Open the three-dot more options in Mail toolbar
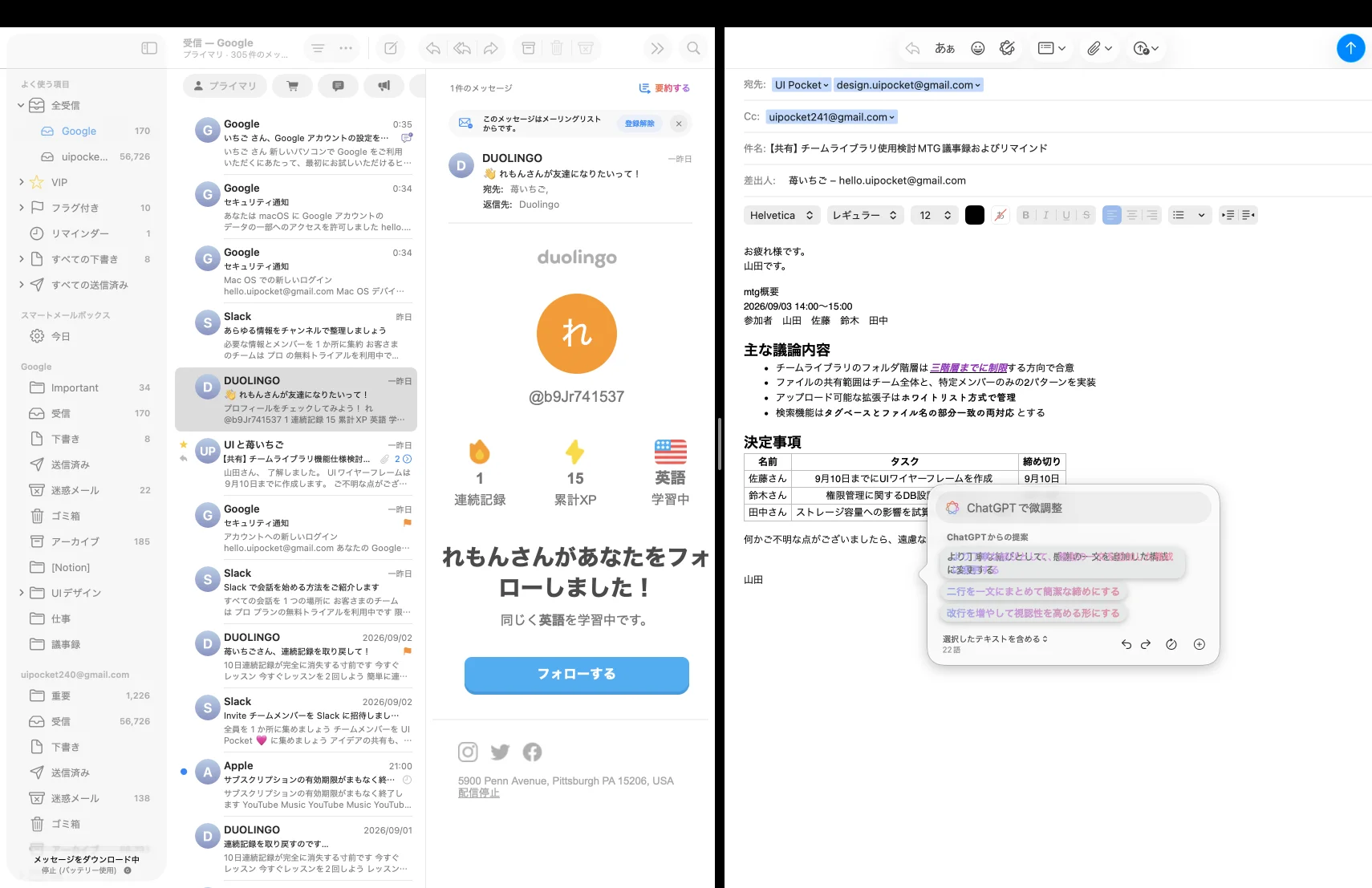 (x=346, y=48)
